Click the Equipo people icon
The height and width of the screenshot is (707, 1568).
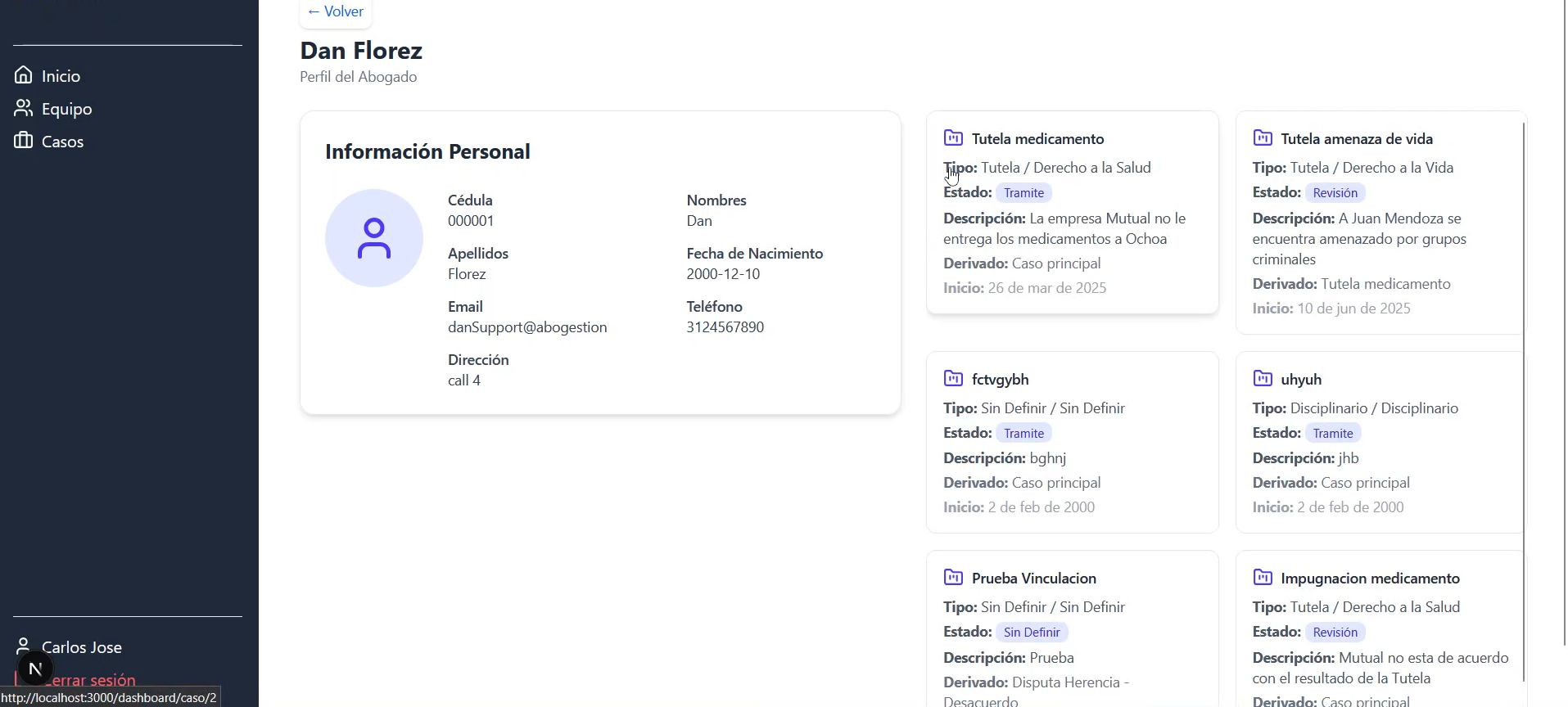point(24,108)
